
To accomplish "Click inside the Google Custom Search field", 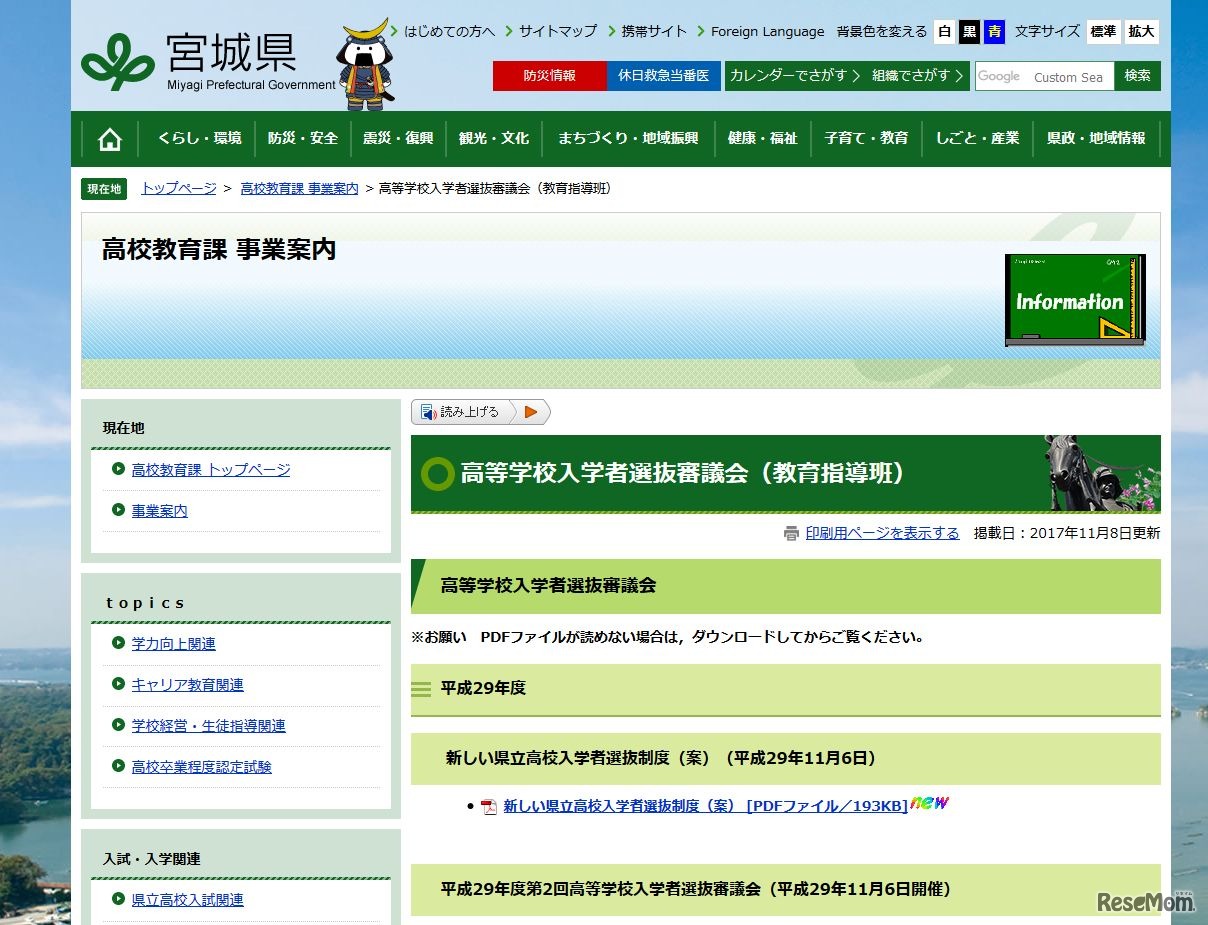I will [1059, 75].
